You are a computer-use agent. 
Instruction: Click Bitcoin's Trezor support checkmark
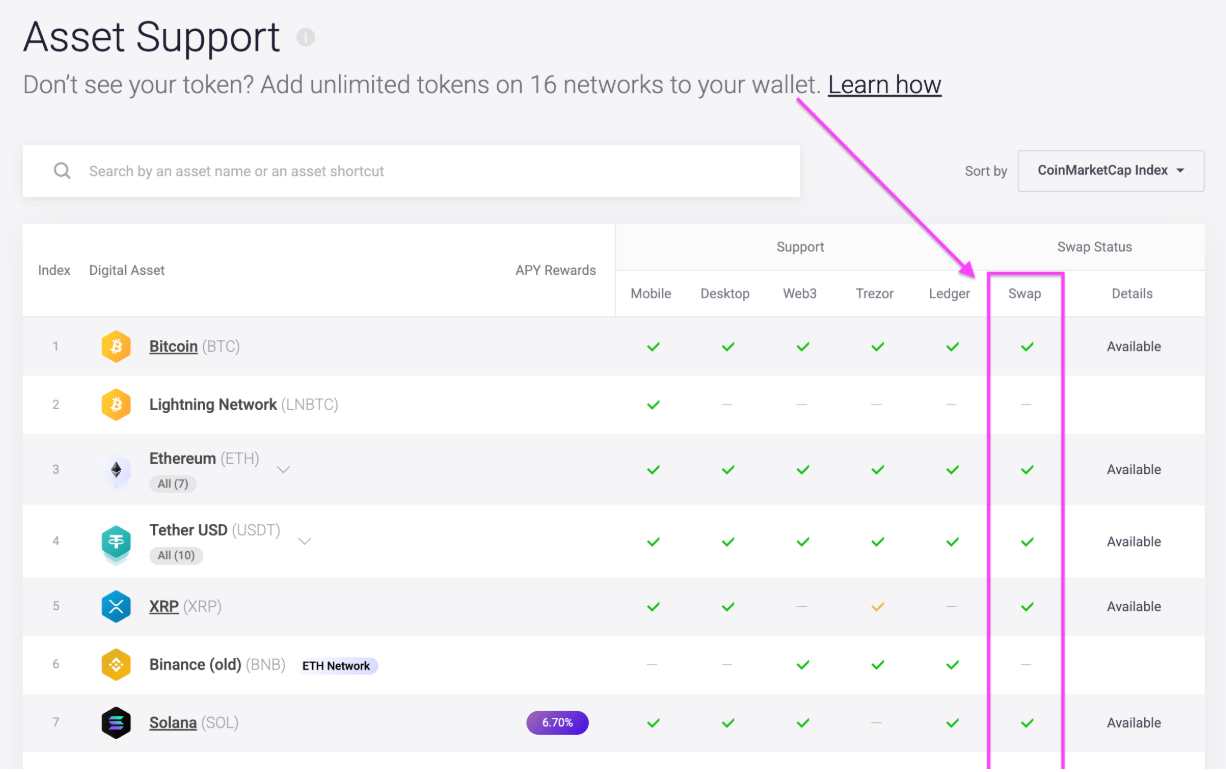(877, 347)
